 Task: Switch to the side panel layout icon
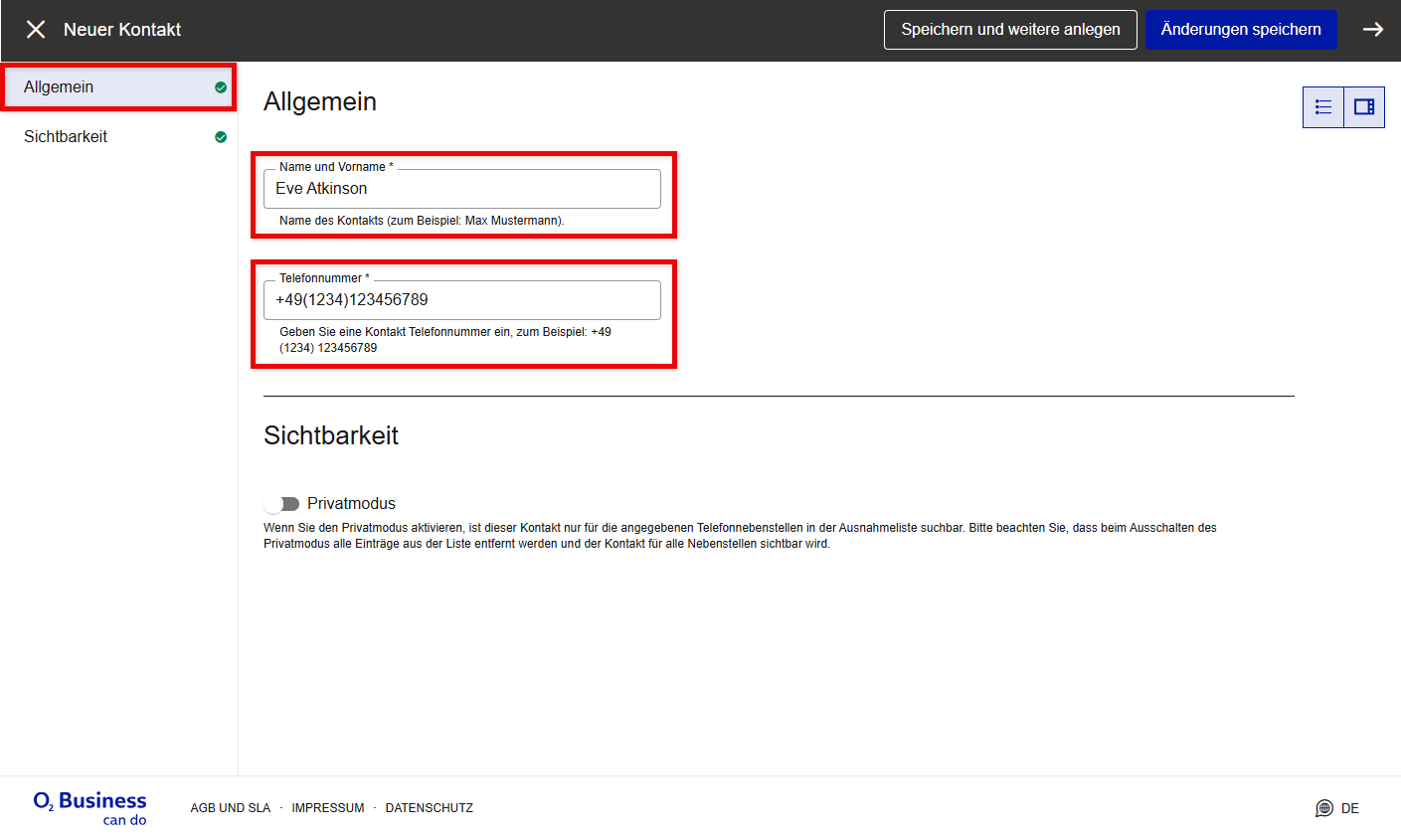point(1364,107)
